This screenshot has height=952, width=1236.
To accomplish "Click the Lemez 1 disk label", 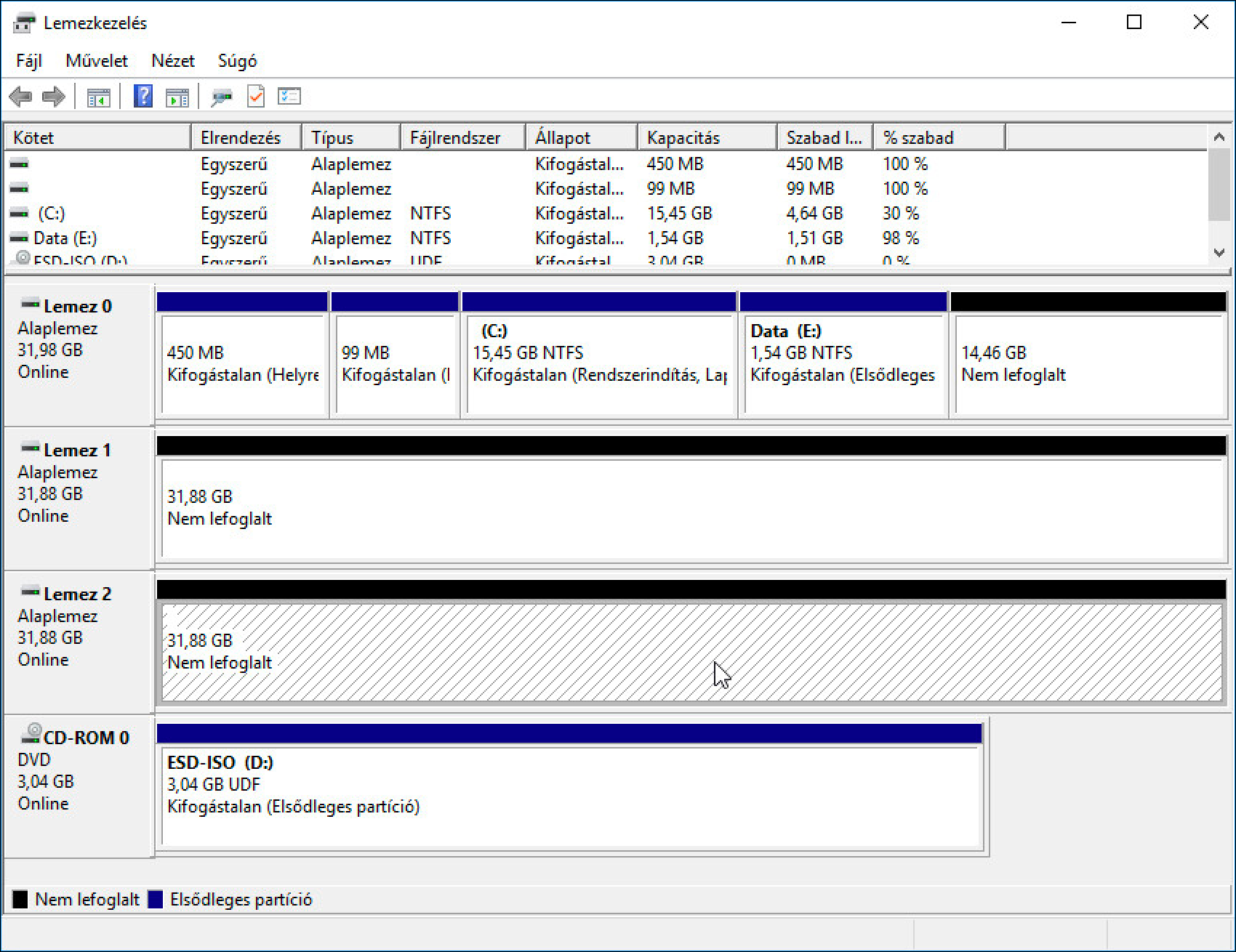I will click(78, 451).
